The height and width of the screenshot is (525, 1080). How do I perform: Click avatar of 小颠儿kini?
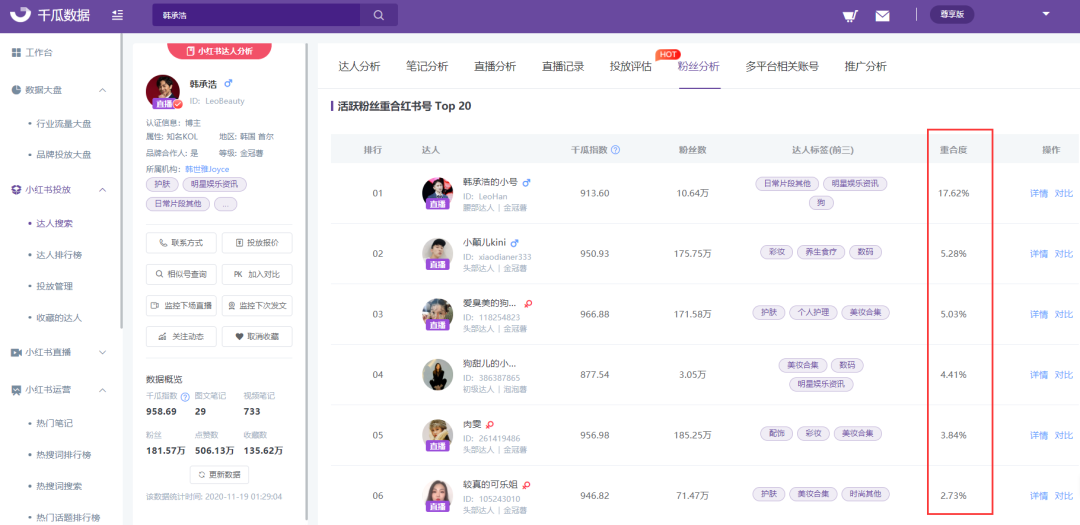437,253
